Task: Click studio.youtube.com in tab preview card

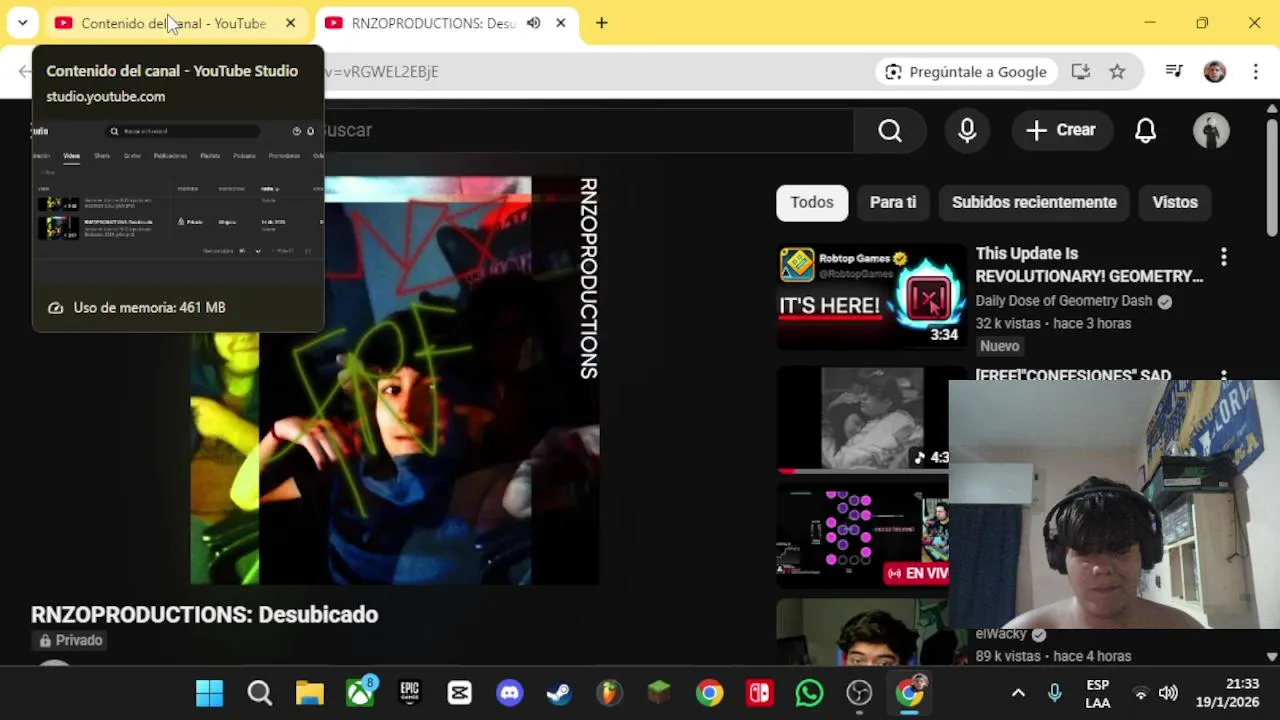Action: point(105,96)
